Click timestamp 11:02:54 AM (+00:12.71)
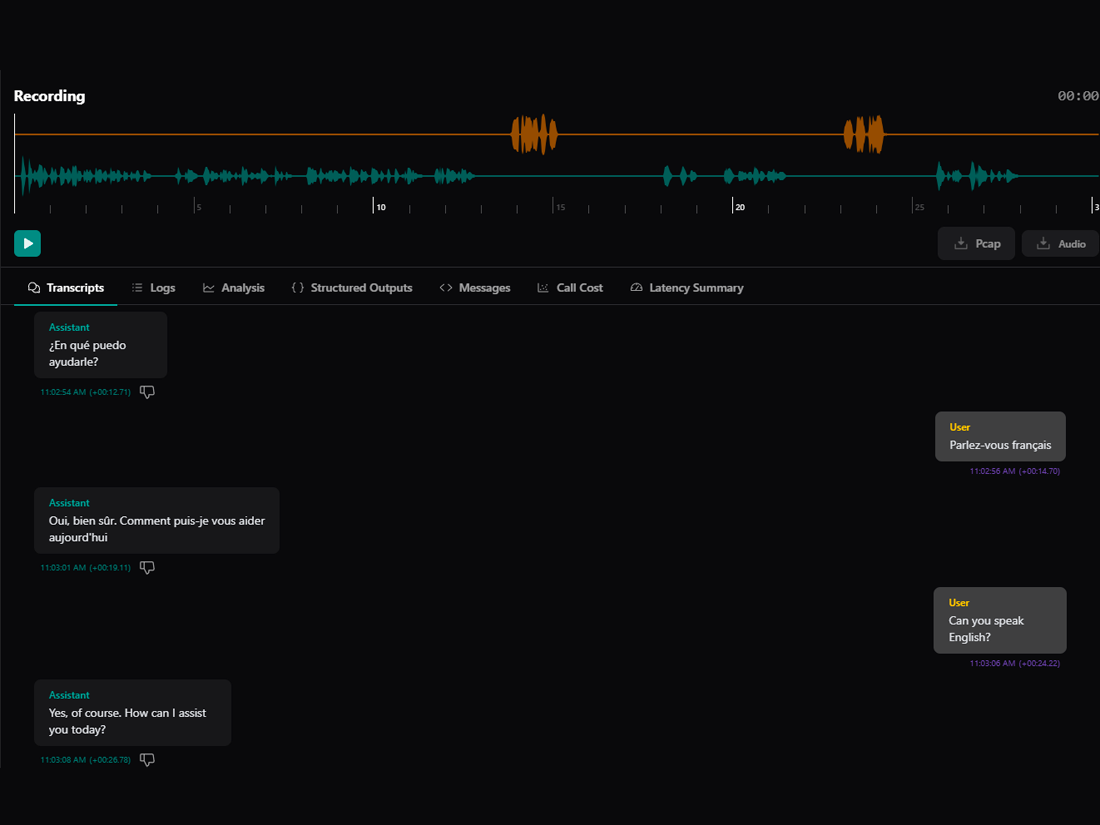 86,392
